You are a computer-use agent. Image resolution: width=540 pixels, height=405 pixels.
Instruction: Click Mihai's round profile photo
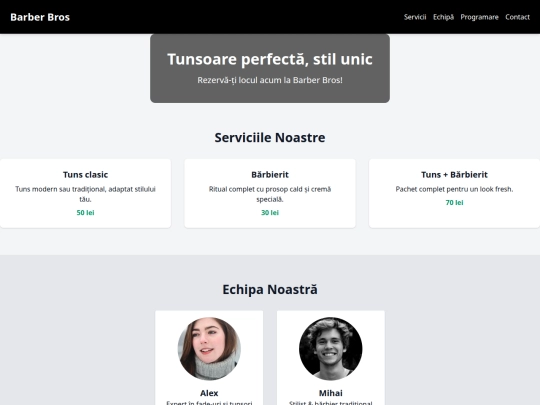pyautogui.click(x=331, y=349)
